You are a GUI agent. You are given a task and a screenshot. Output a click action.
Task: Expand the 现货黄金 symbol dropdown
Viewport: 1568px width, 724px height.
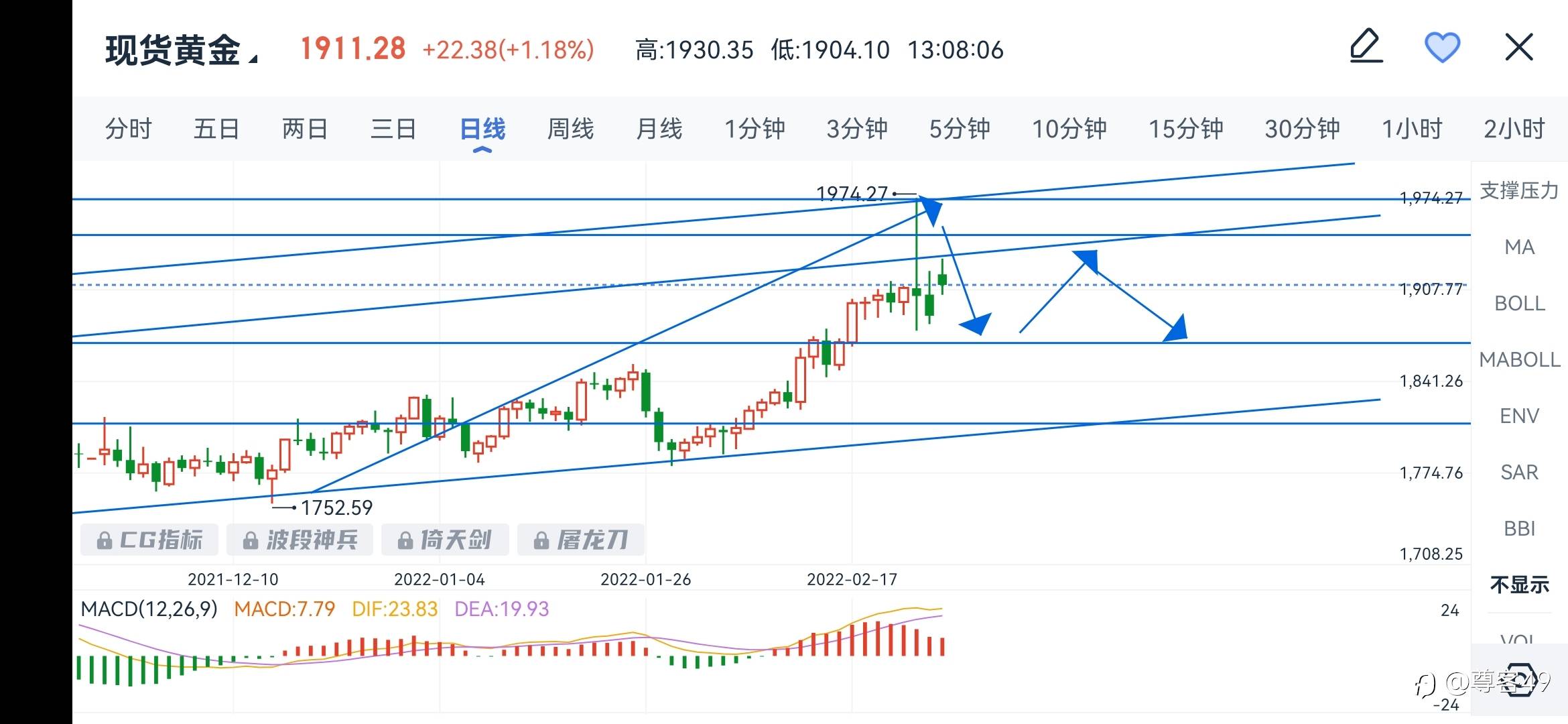(x=181, y=50)
